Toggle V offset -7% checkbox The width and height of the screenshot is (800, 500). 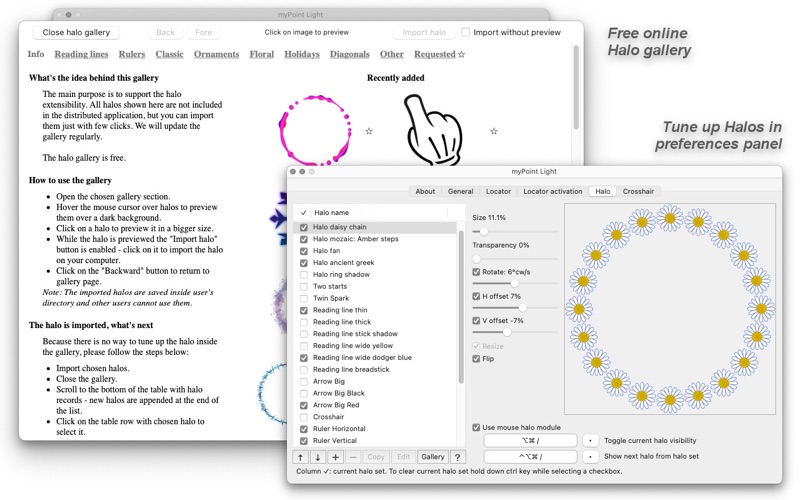click(x=477, y=321)
